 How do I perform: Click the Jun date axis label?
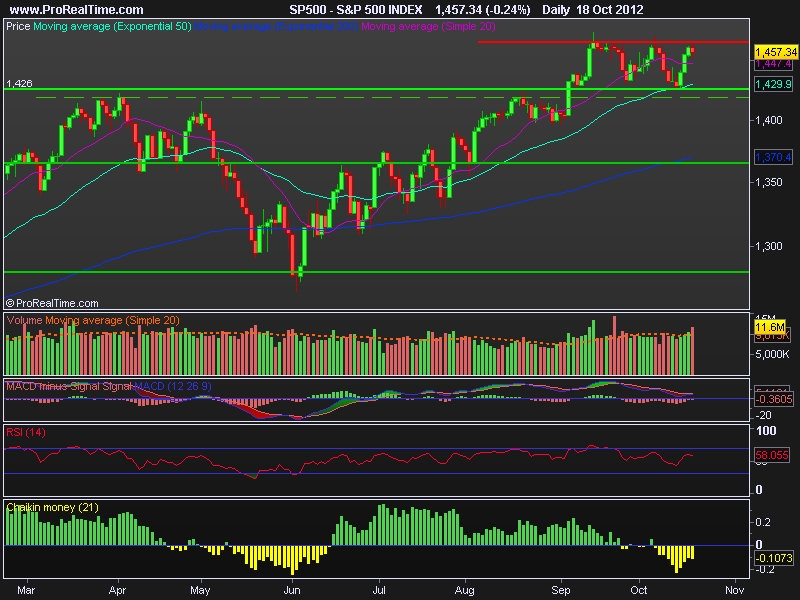[x=292, y=590]
